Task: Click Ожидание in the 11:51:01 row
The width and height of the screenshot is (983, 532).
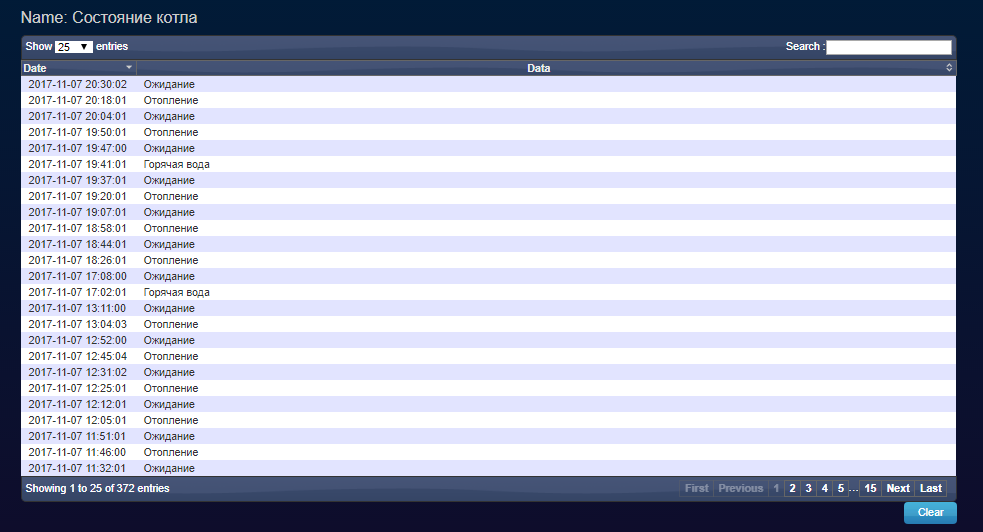Action: point(169,436)
